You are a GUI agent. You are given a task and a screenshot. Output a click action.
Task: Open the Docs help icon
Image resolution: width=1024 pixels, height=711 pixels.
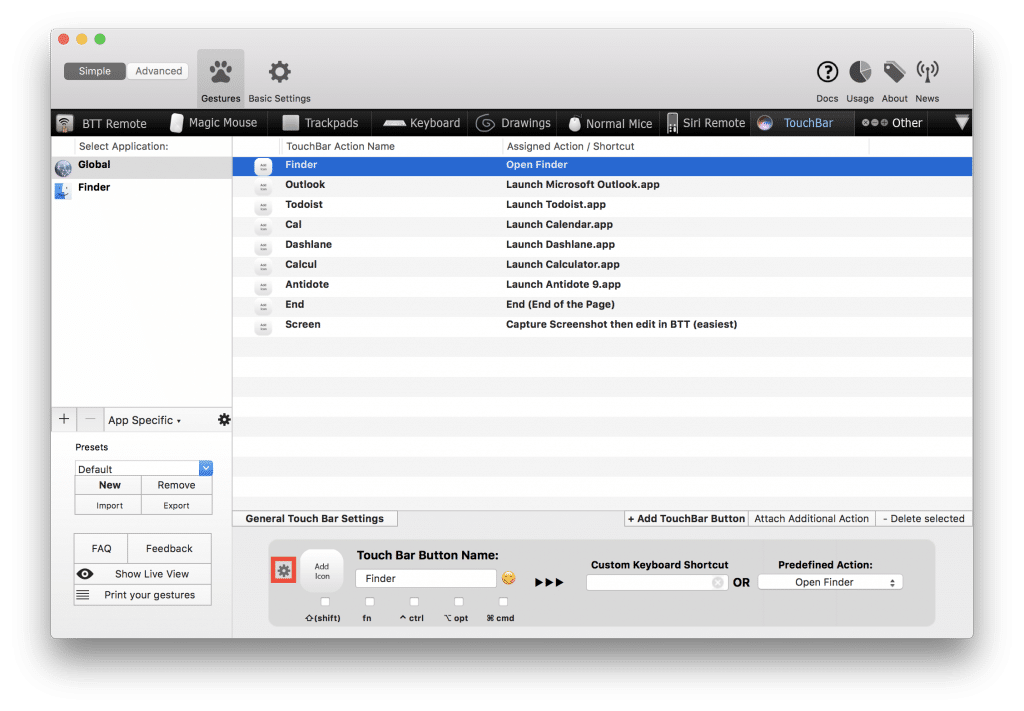[x=827, y=72]
